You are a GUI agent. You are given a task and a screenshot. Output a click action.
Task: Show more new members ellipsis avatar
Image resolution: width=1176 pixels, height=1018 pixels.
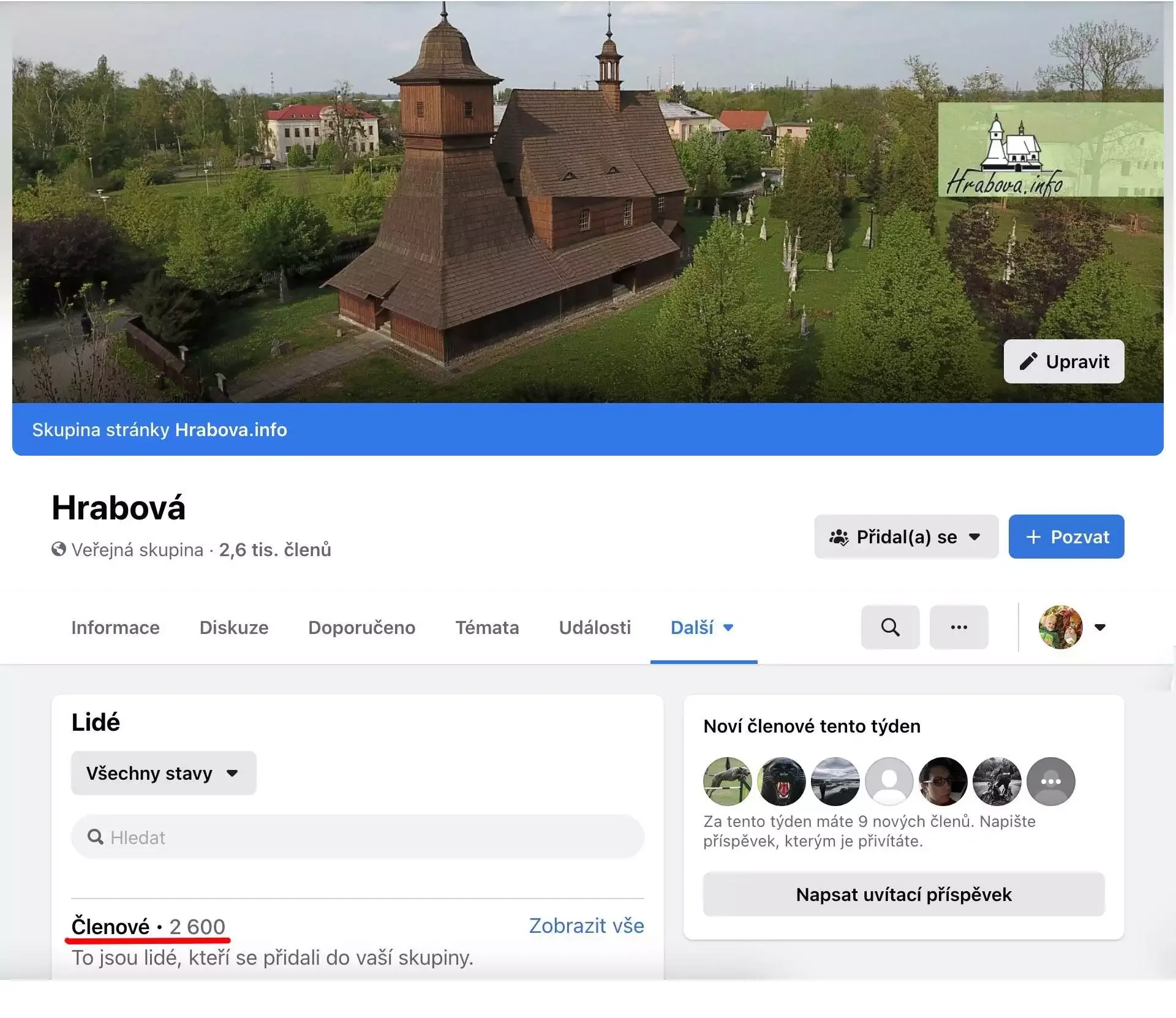tap(1050, 782)
